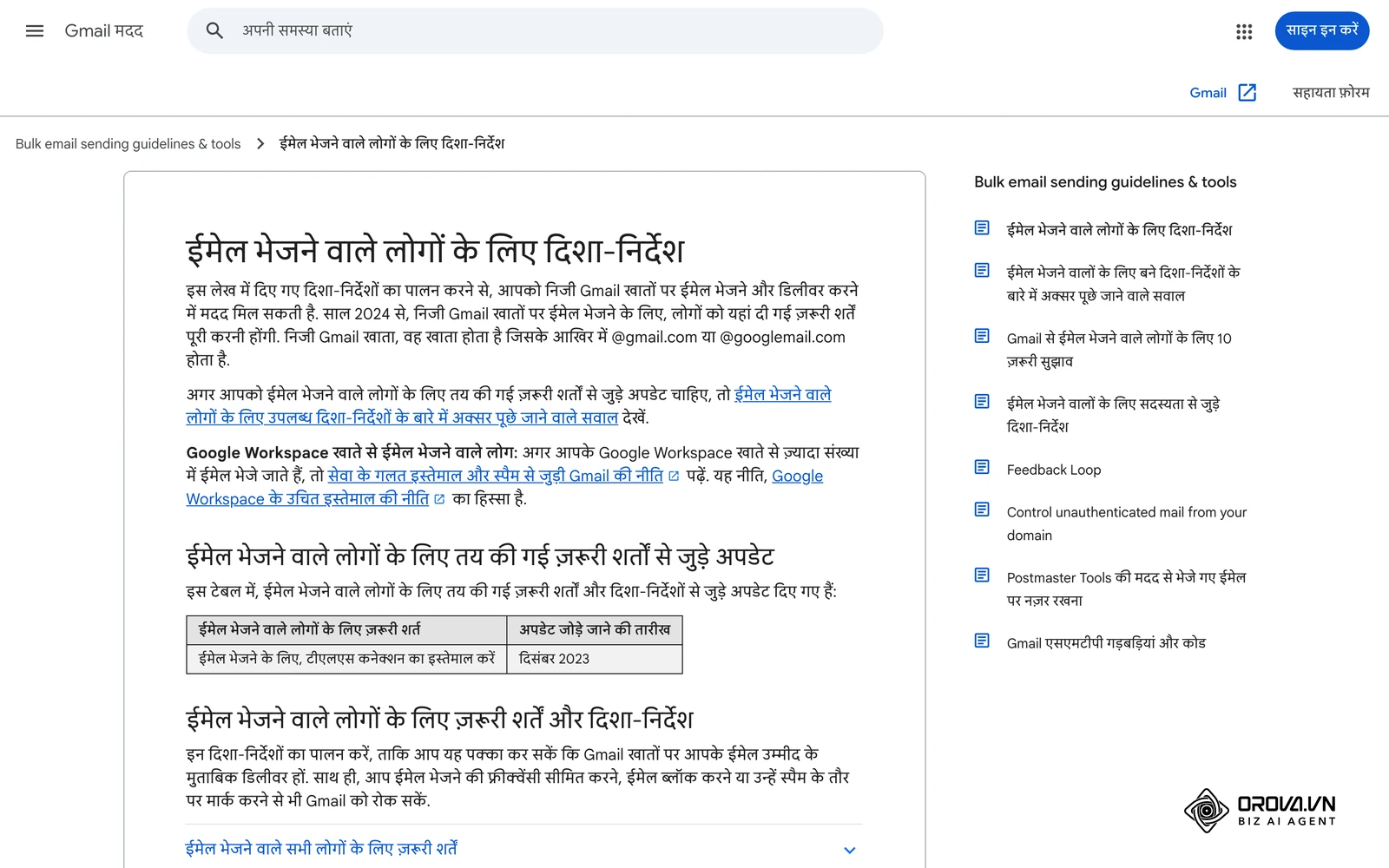The image size is (1389, 868).
Task: Click article icon beside Control unauthenticated mail
Action: click(x=982, y=510)
